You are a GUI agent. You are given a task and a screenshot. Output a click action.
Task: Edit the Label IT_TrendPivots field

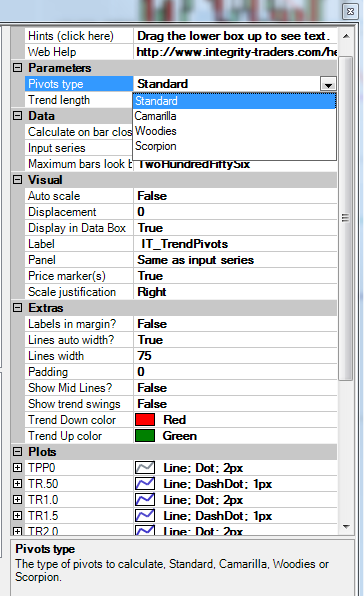point(236,244)
